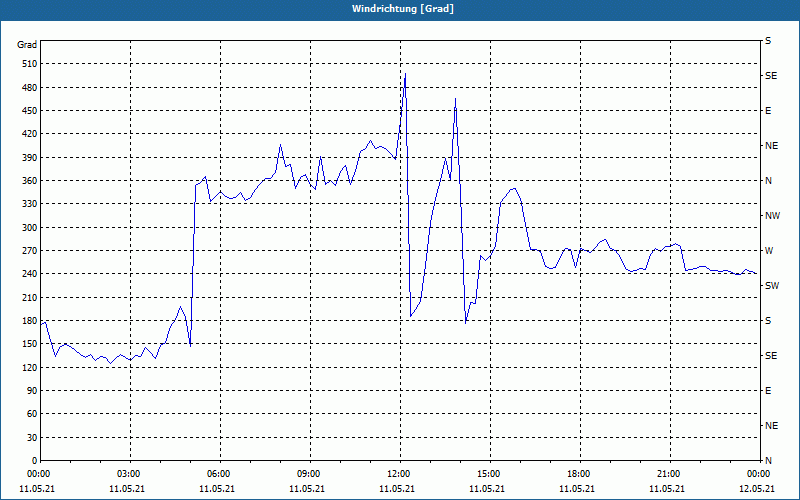The height and width of the screenshot is (500, 800).
Task: Select the 12:00 time label
Action: 397,474
